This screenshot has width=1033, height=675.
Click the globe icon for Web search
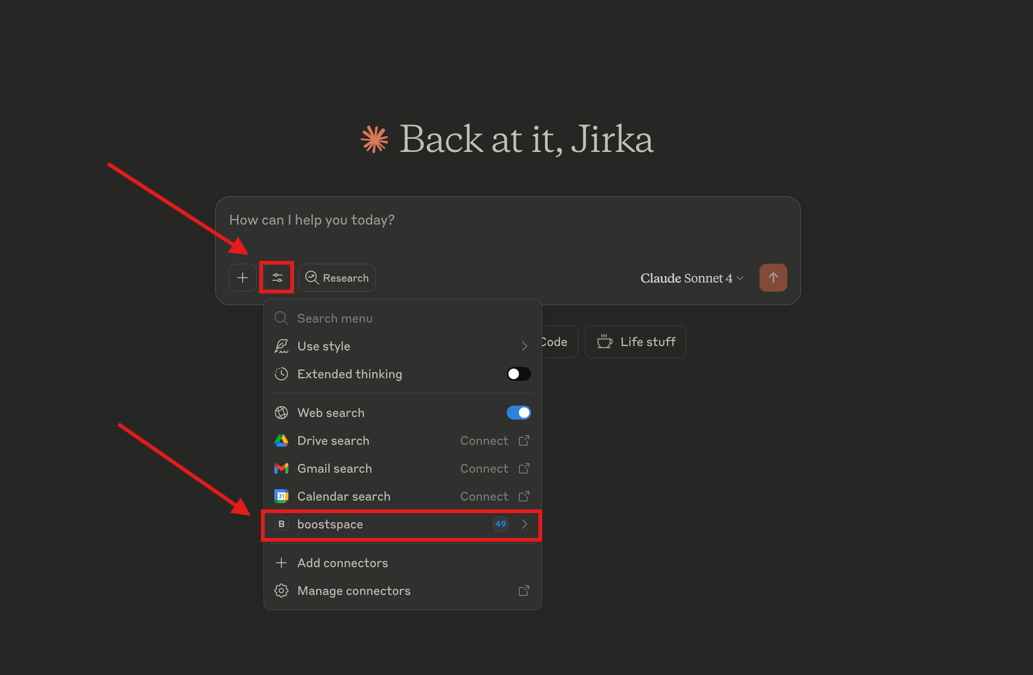[x=281, y=413]
